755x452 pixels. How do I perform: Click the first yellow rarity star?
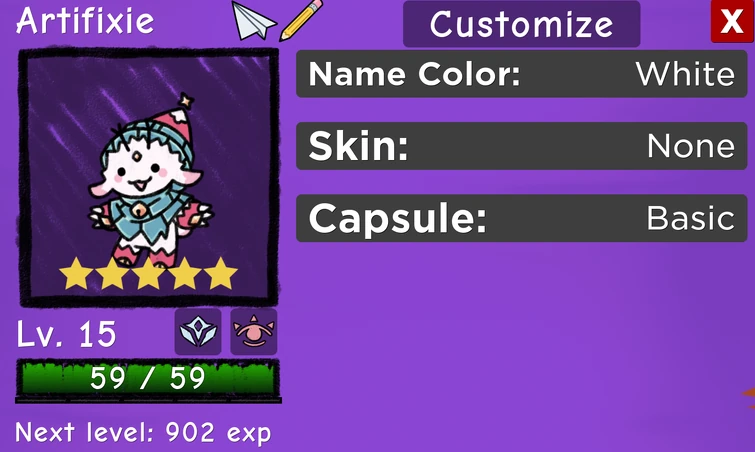tap(76, 273)
